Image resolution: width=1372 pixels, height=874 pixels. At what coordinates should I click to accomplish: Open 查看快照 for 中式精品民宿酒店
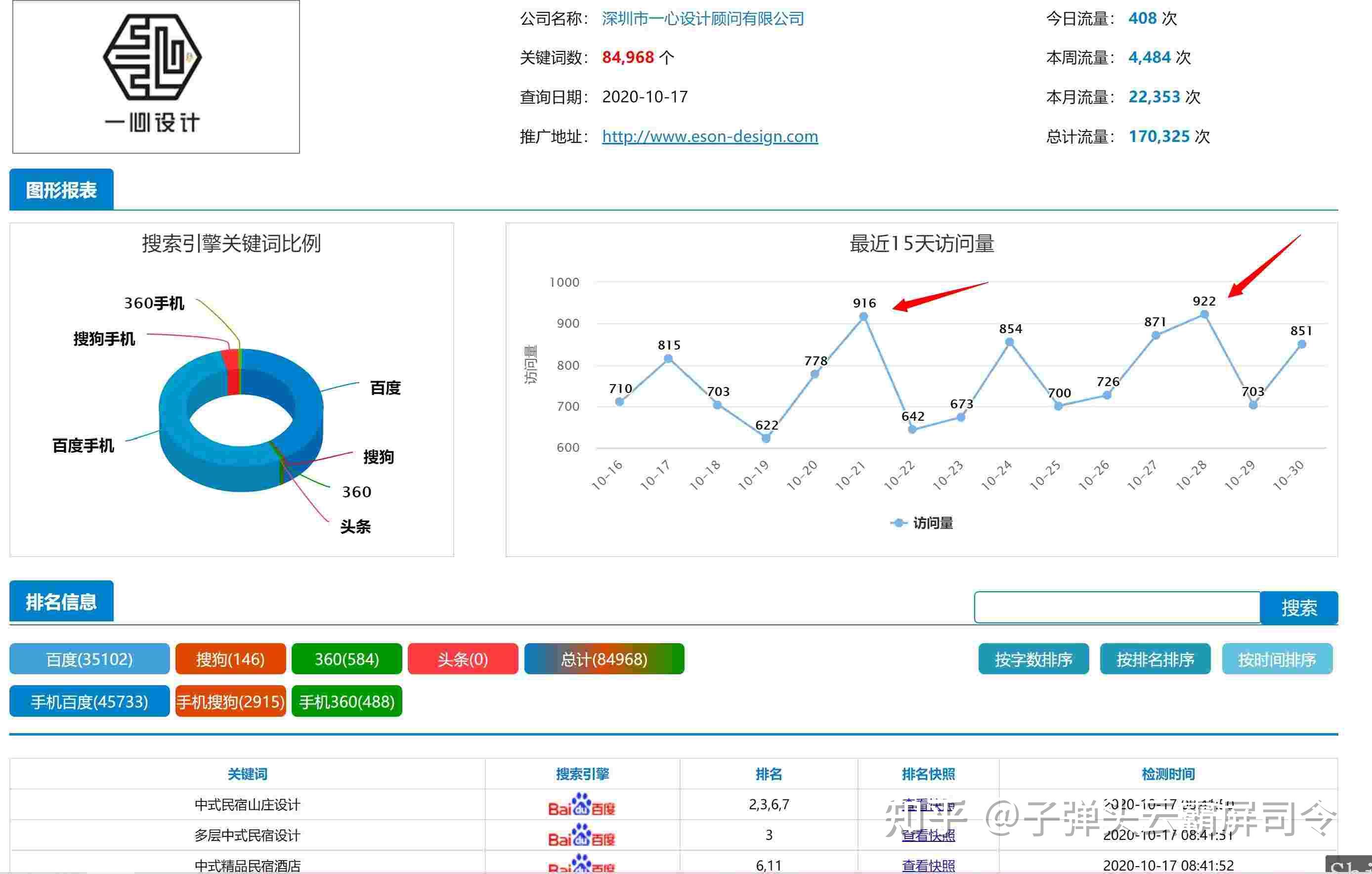[928, 866]
